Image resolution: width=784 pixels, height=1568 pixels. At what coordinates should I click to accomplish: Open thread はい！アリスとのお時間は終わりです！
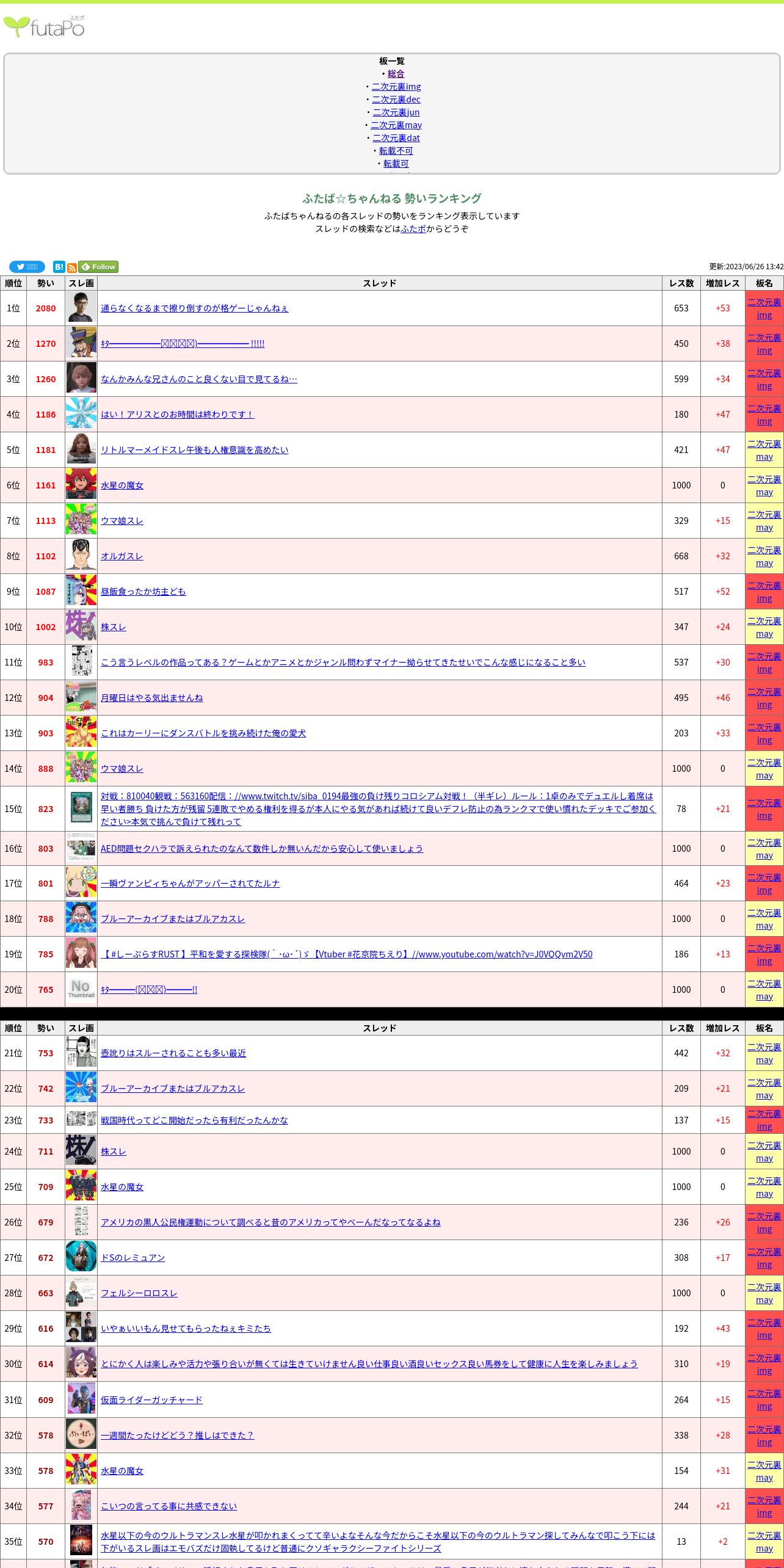[x=177, y=415]
